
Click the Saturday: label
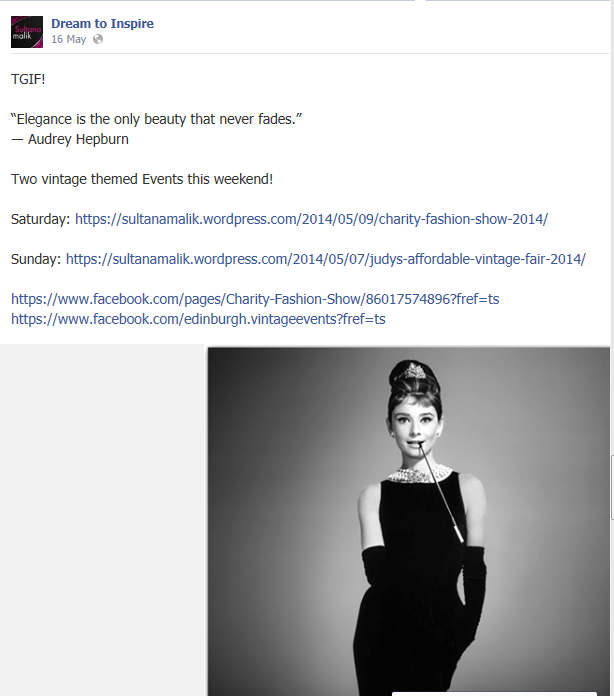(40, 219)
